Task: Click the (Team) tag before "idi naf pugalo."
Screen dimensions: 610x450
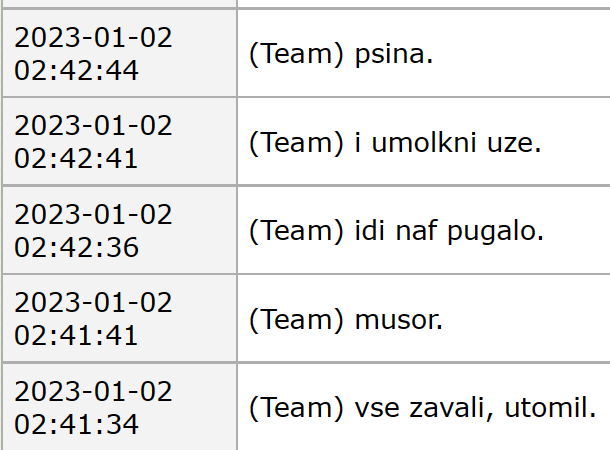Action: click(x=297, y=231)
